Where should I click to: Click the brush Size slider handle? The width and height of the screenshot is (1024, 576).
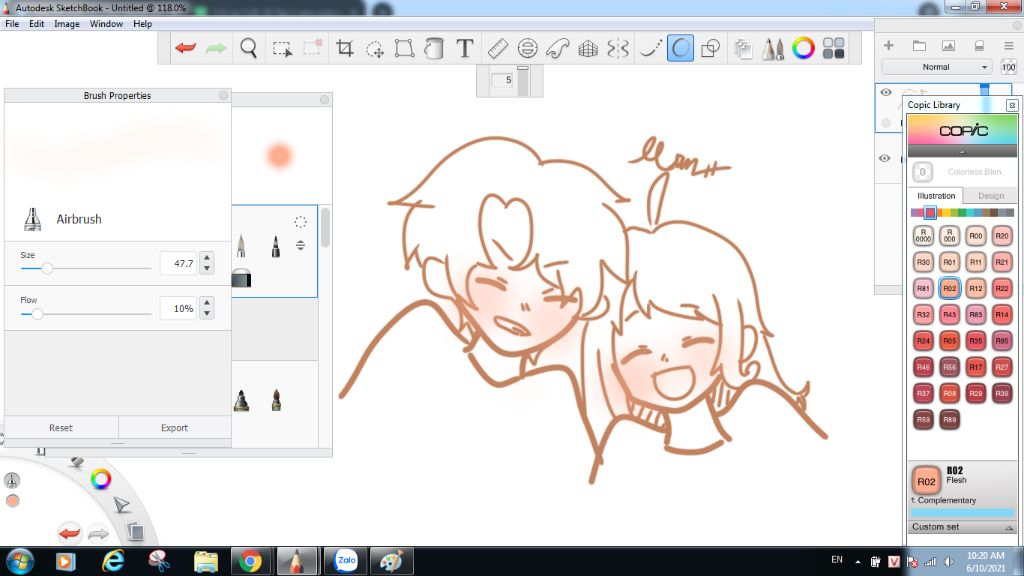point(47,268)
